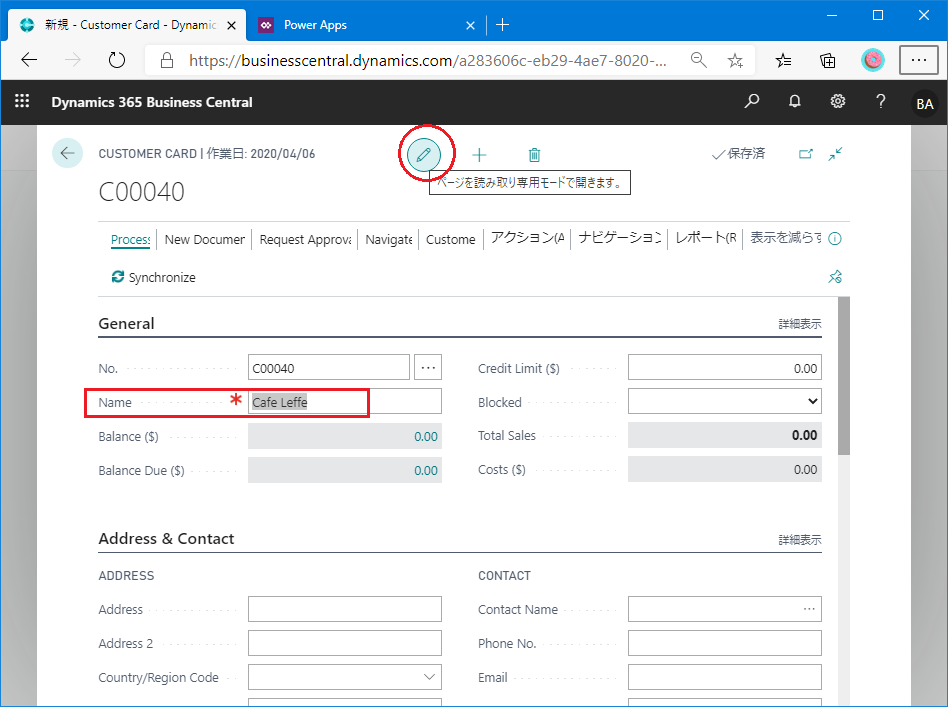Open Navigate menu
Screen dimensions: 948x707
389,239
